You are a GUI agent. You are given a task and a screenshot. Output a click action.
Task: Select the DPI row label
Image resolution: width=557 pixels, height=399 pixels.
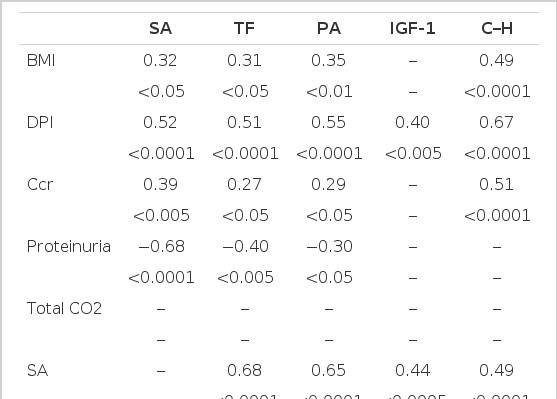40,123
